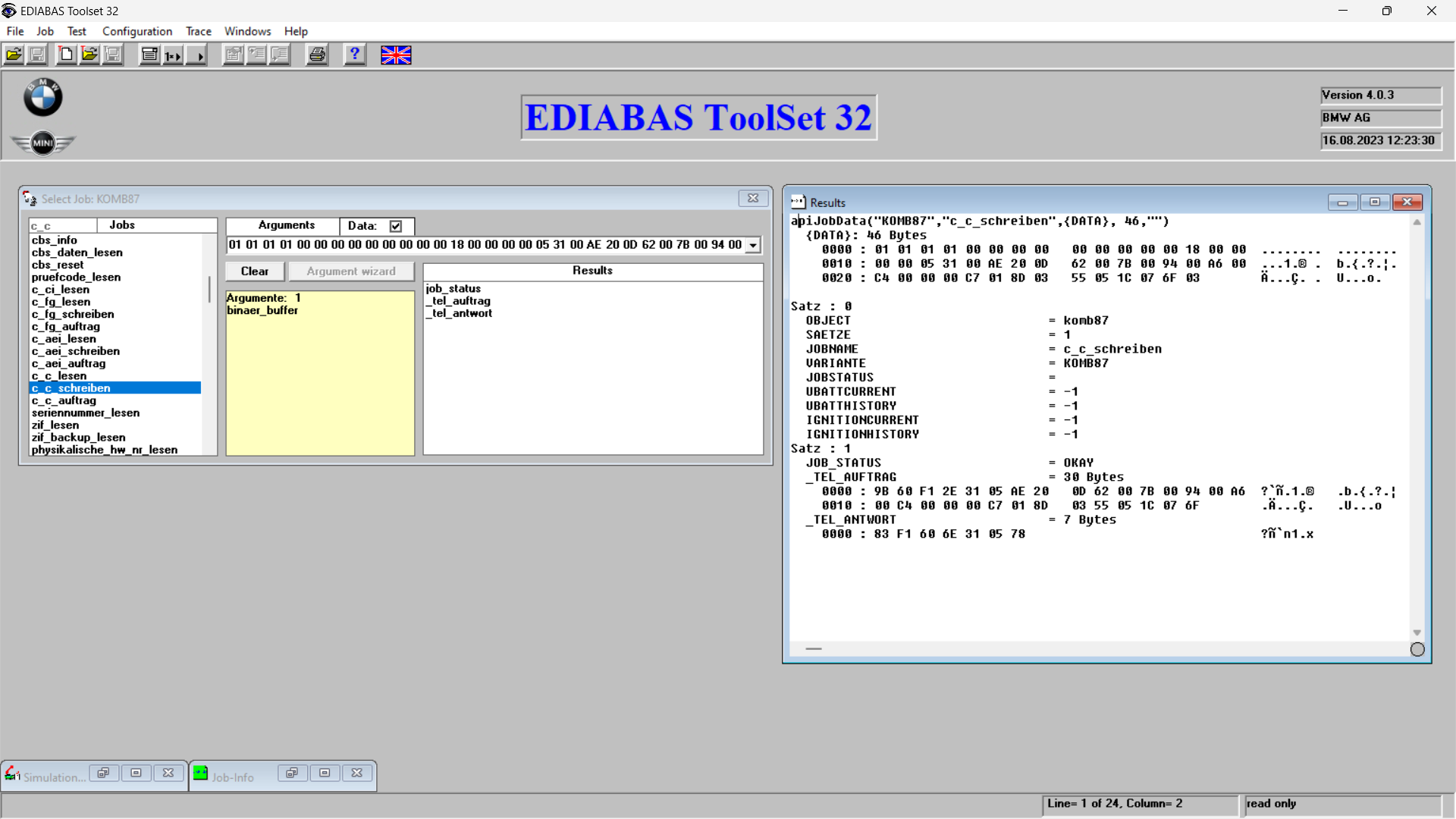Click the Results window scroll up arrow
The width and height of the screenshot is (1456, 819).
point(1417,222)
